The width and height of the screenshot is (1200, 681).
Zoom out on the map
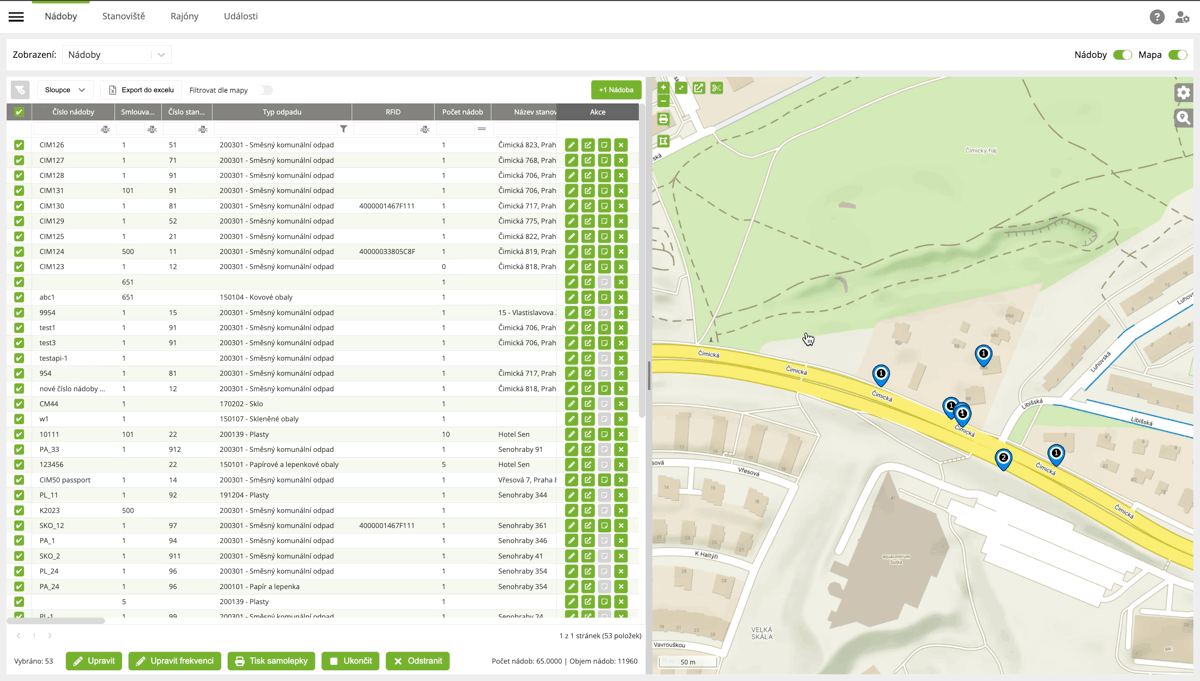click(x=663, y=101)
